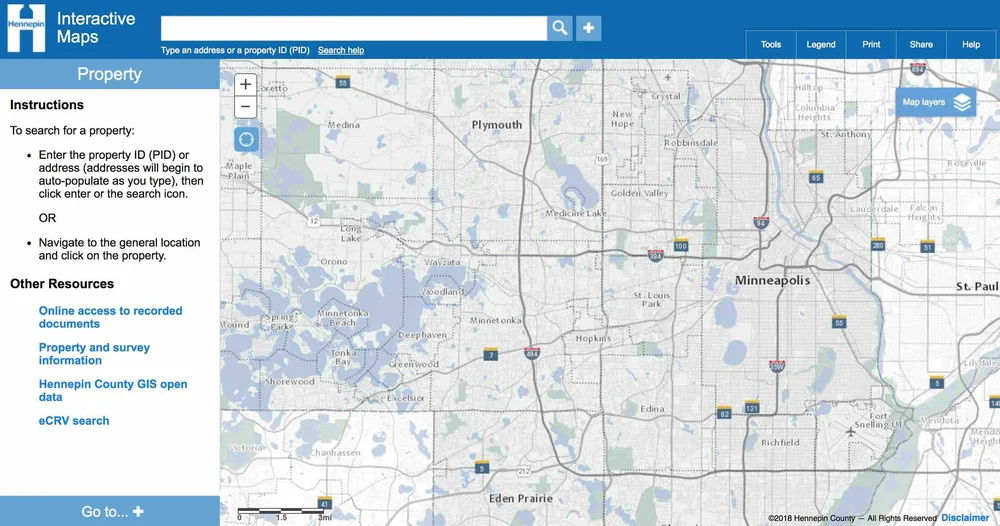The width and height of the screenshot is (1000, 526).
Task: Open Property and survey information link
Action: click(94, 354)
